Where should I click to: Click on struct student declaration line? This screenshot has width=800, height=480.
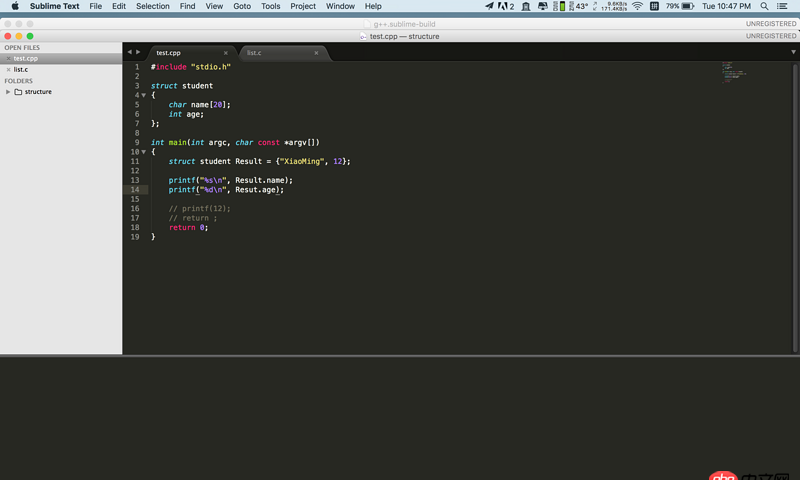[182, 86]
